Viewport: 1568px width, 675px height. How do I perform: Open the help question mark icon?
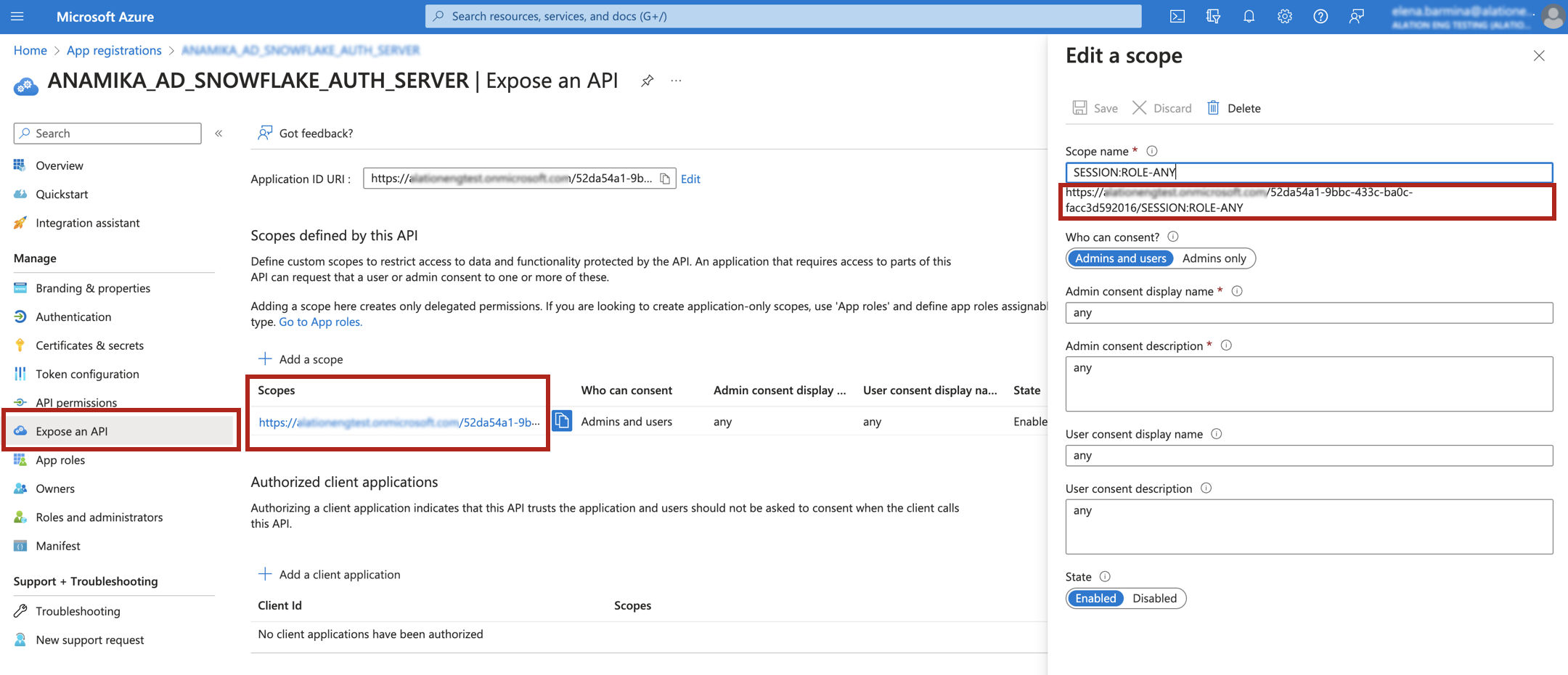[1320, 16]
